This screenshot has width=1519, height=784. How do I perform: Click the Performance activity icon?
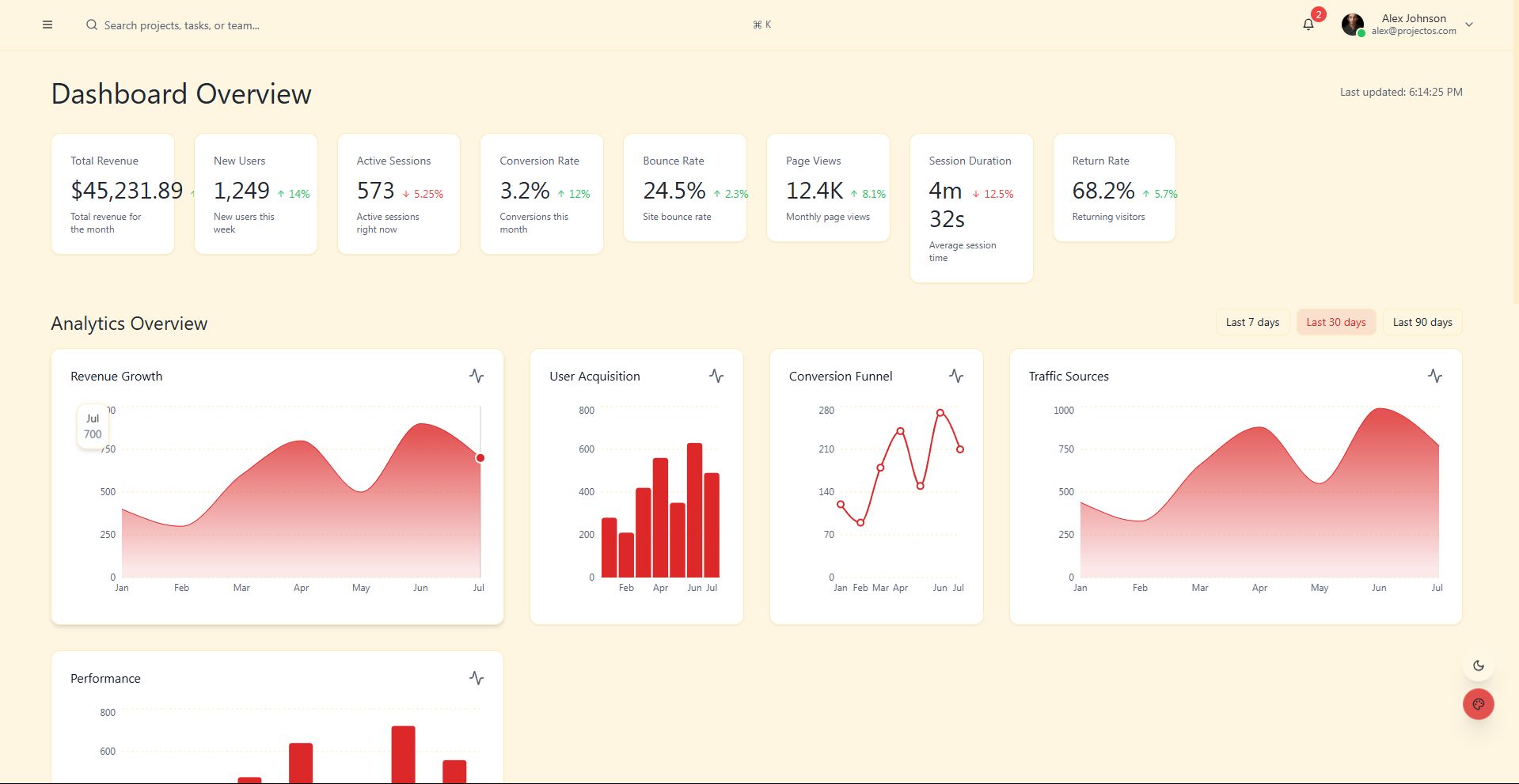(x=477, y=678)
